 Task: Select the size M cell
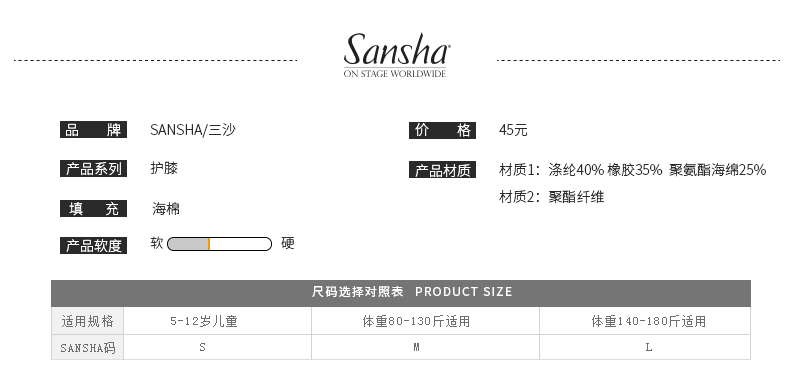425,347
